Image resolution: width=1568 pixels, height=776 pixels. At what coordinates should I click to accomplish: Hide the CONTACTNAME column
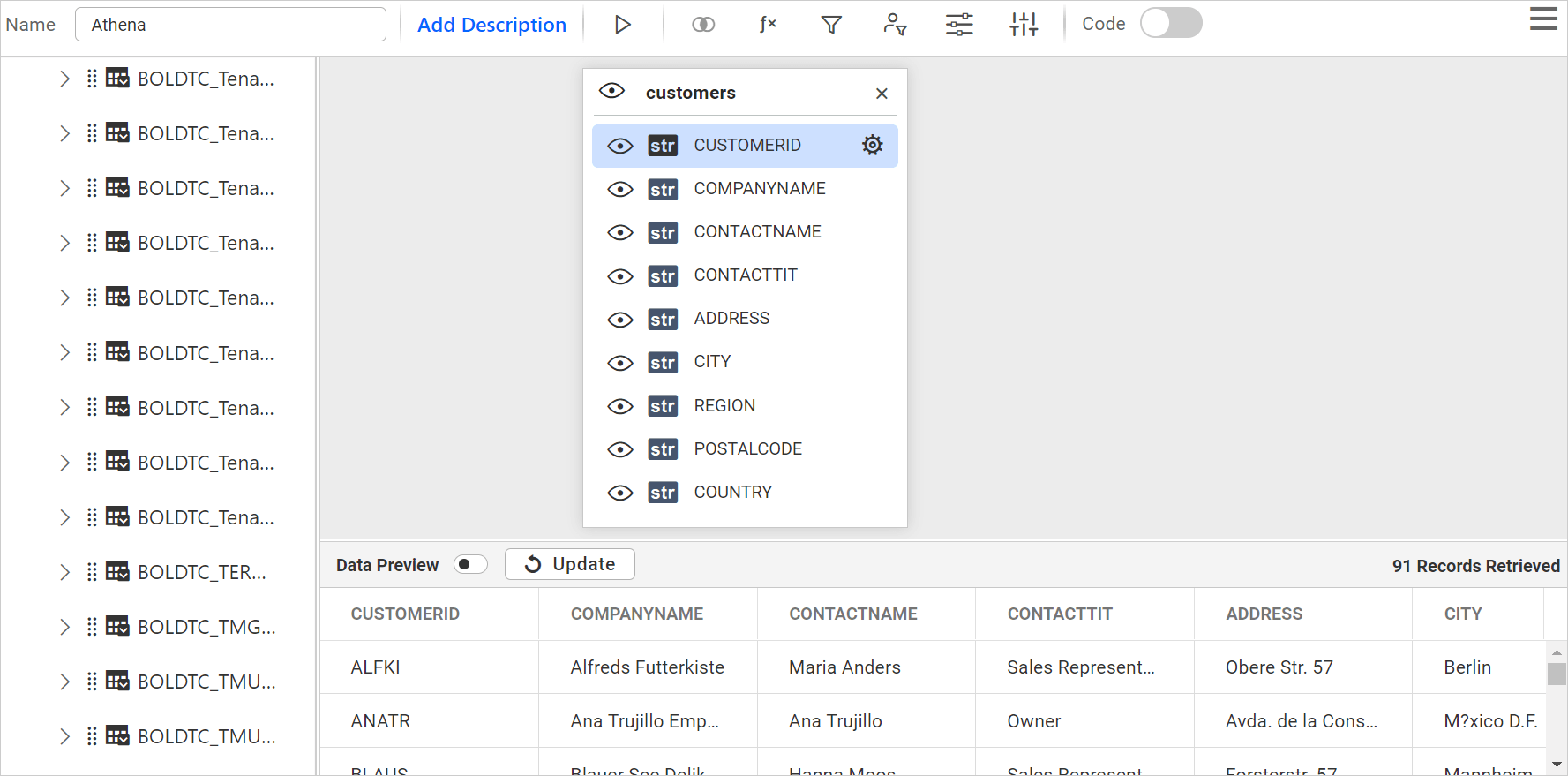point(620,232)
